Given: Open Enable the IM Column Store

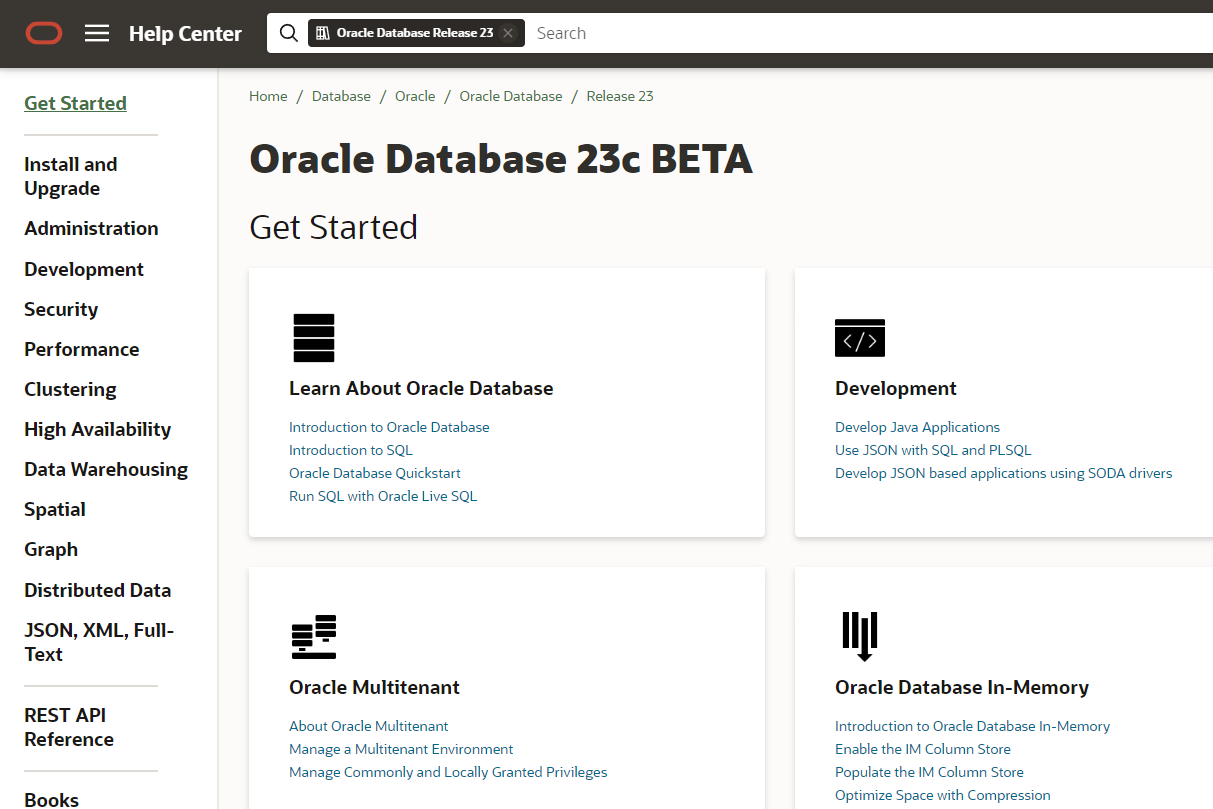Looking at the screenshot, I should point(922,748).
